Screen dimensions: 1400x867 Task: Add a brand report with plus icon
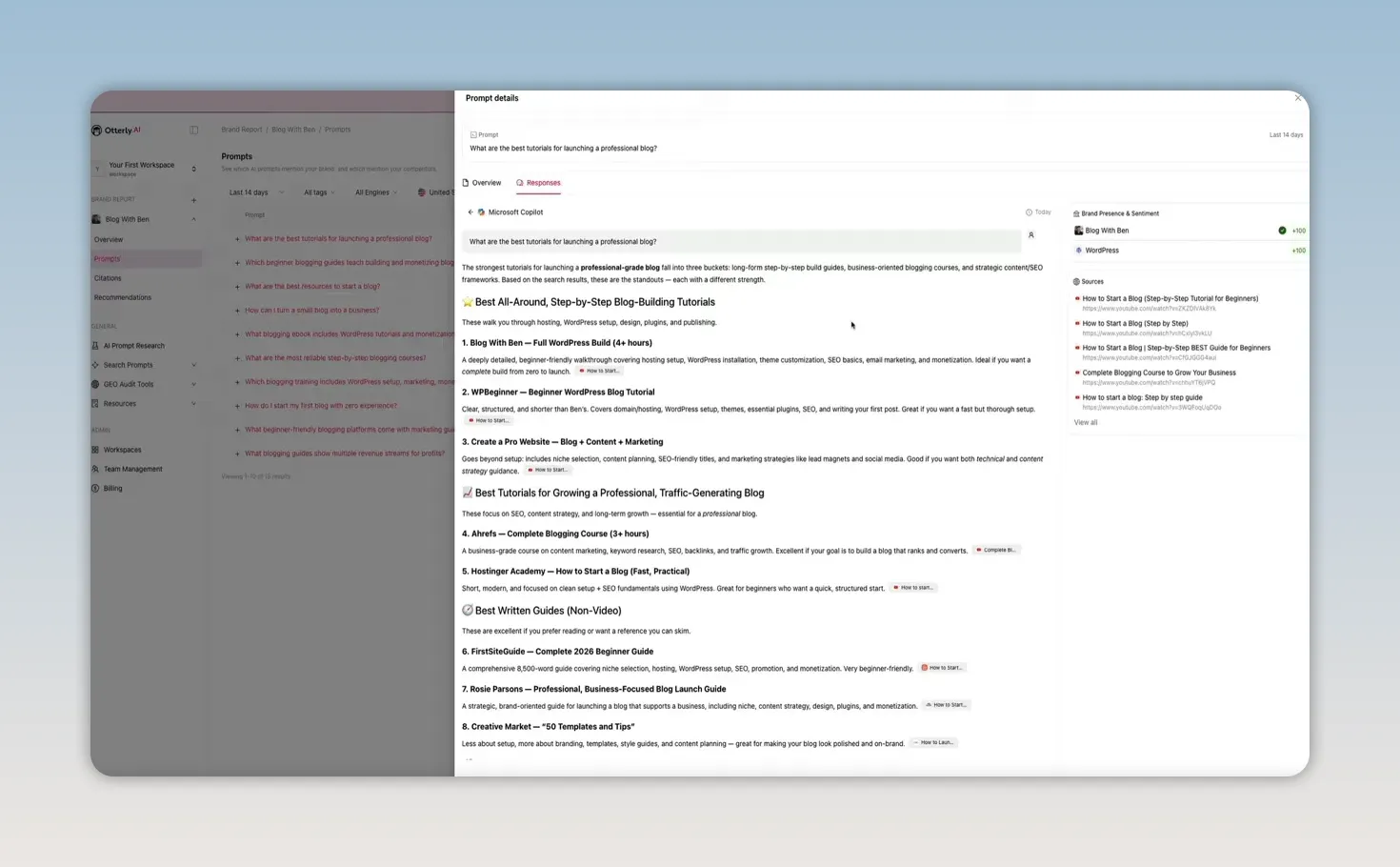coord(193,200)
